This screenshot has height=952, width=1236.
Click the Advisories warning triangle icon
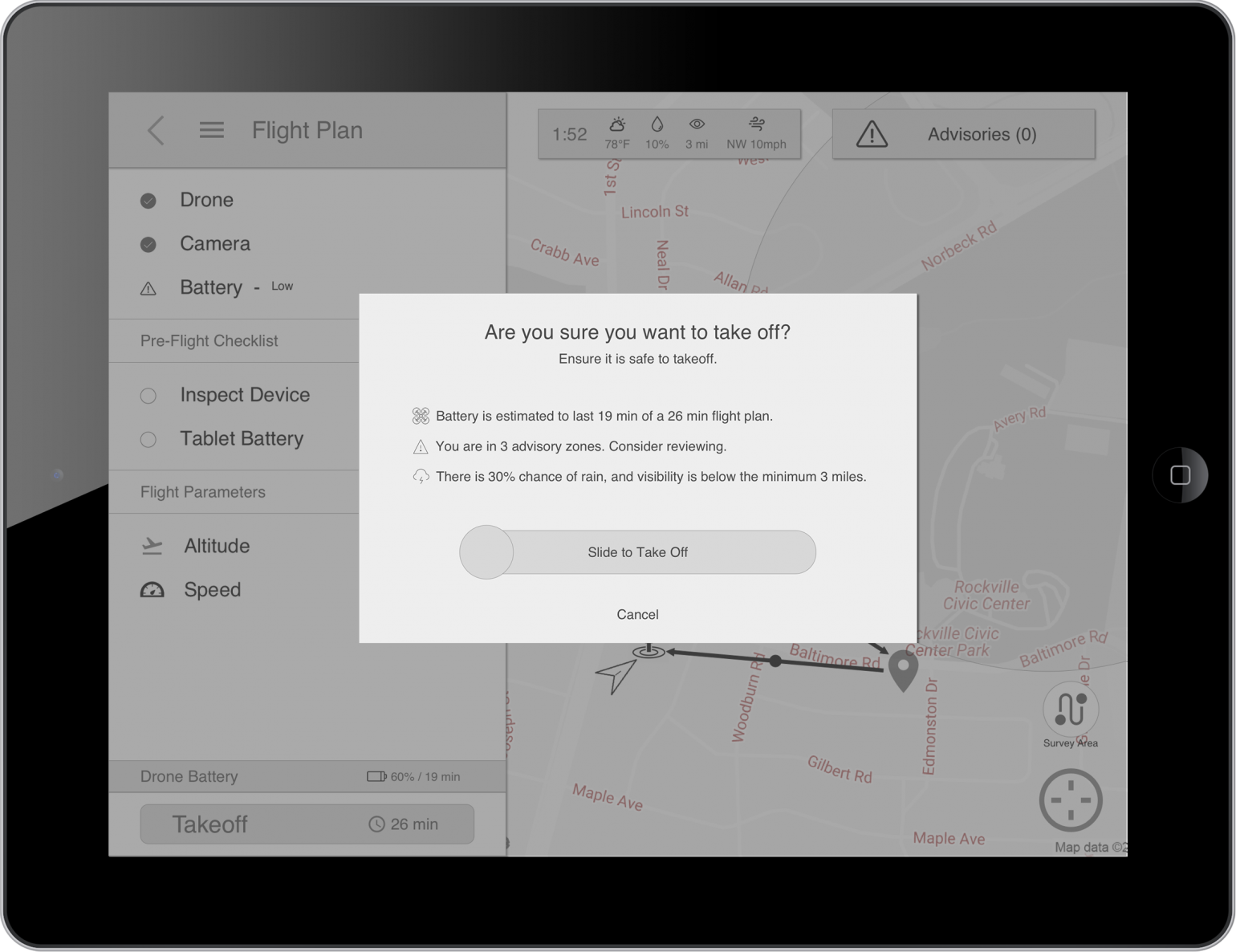point(872,134)
